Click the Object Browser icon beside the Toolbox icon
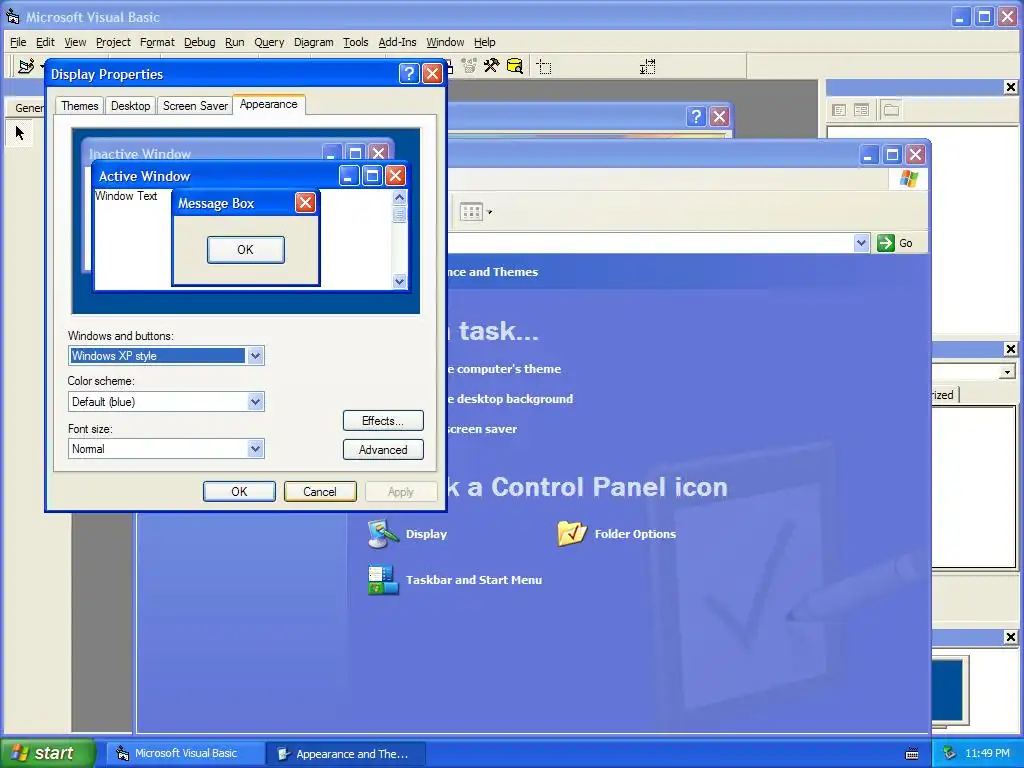The height and width of the screenshot is (768, 1024). pyautogui.click(x=468, y=65)
